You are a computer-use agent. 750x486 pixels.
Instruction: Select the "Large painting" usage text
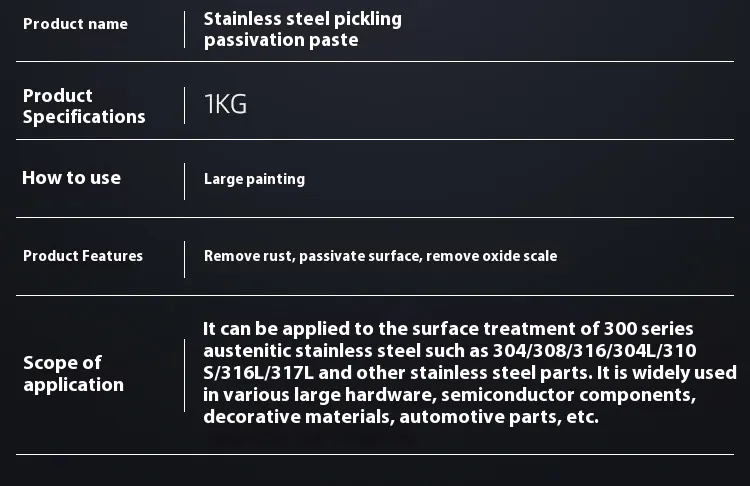tap(254, 179)
